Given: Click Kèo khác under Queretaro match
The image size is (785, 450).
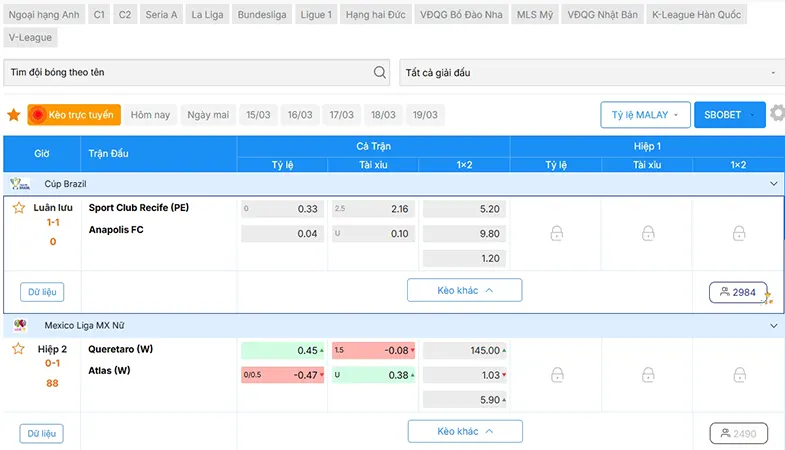Looking at the screenshot, I should 465,431.
